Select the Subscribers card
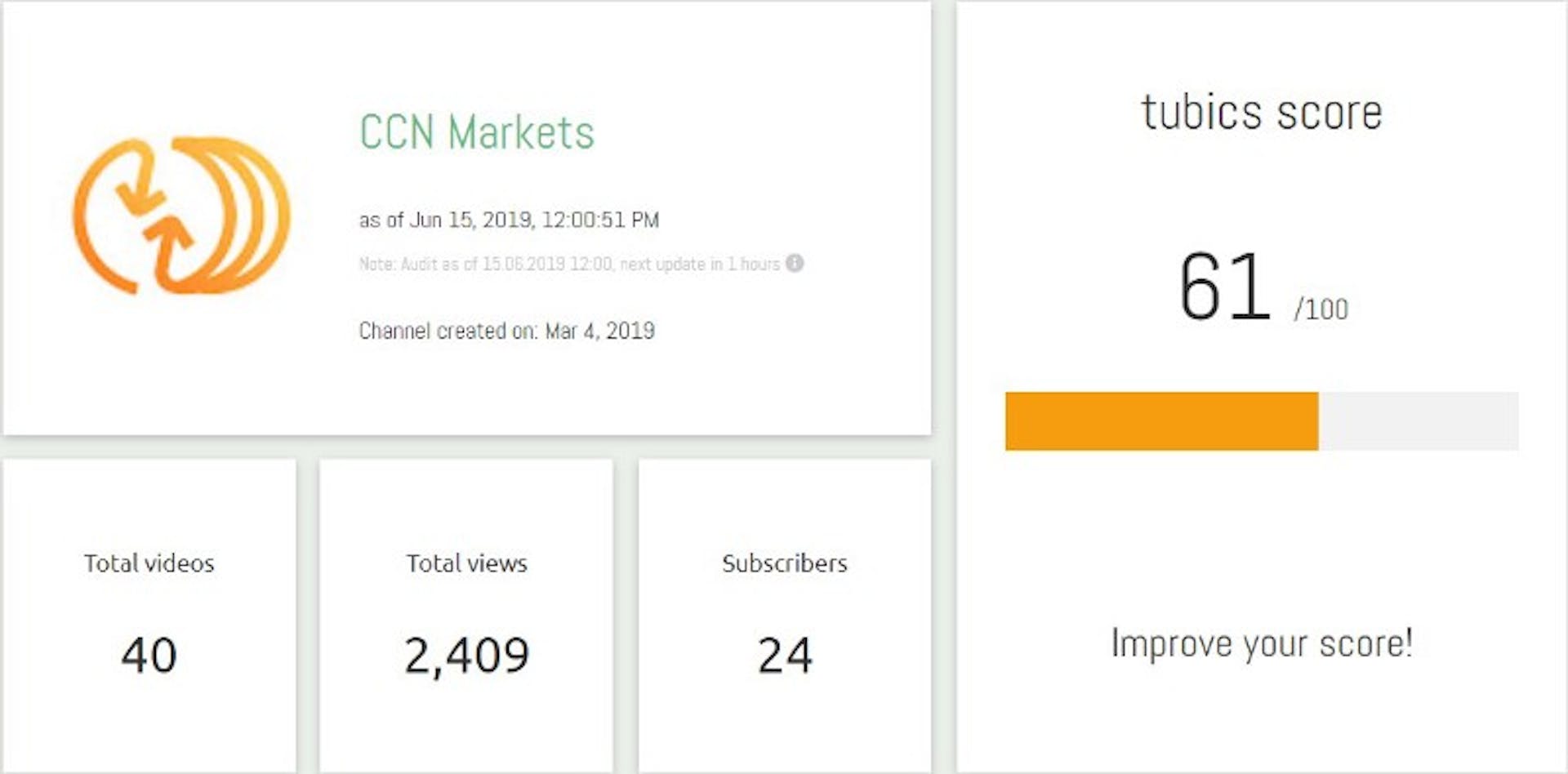Viewport: 1568px width, 774px height. tap(785, 616)
